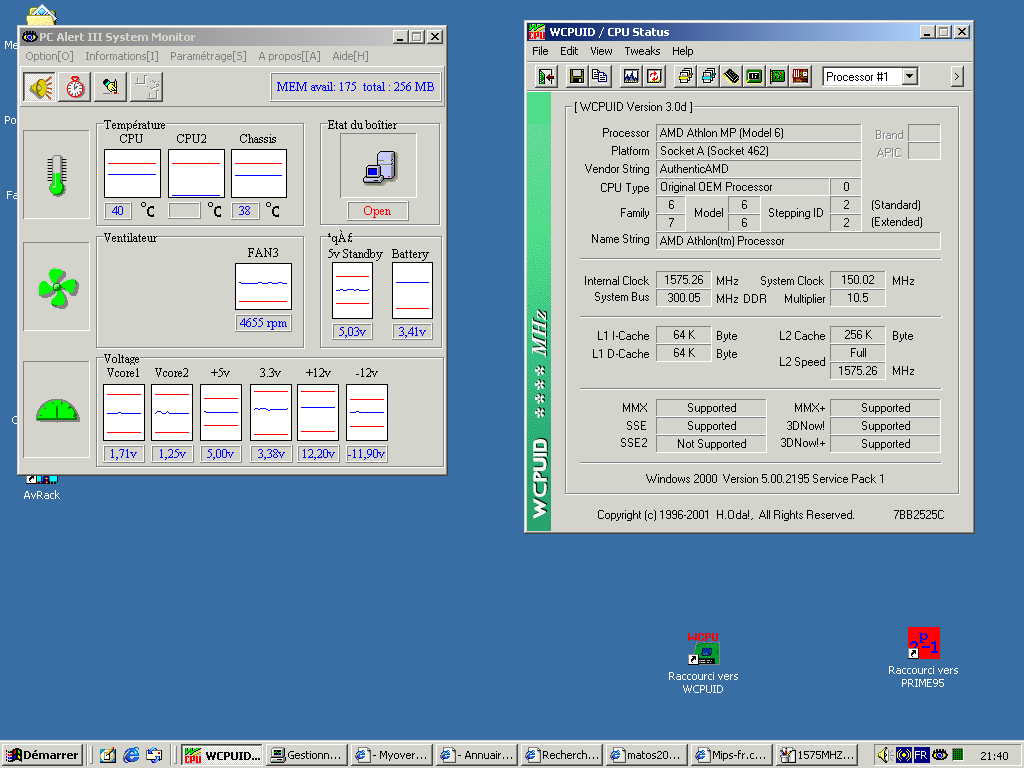The height and width of the screenshot is (768, 1024).
Task: Open Paramétrage[S] menu in PC Alert III
Action: (208, 56)
